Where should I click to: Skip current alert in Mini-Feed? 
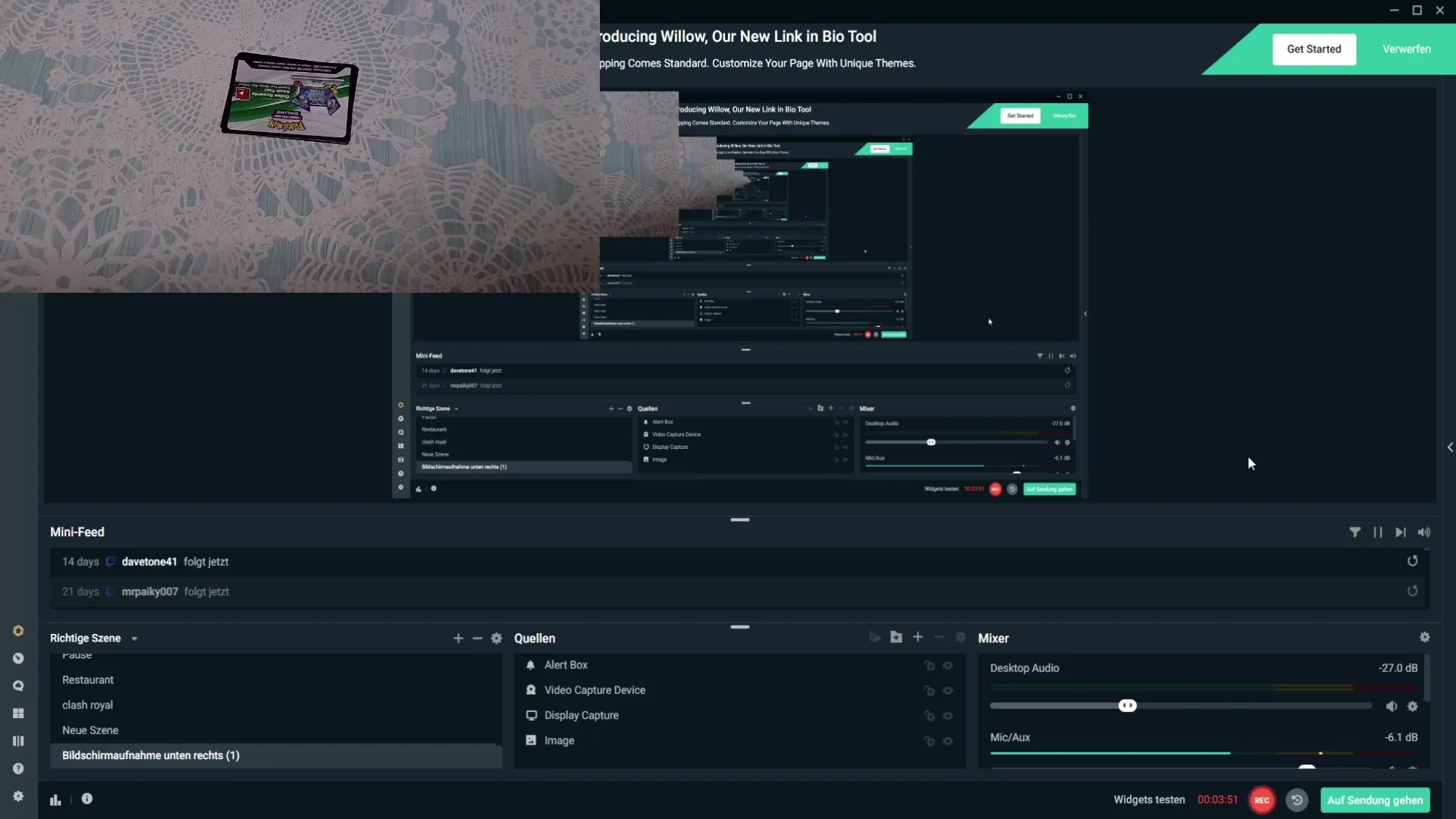(1401, 532)
